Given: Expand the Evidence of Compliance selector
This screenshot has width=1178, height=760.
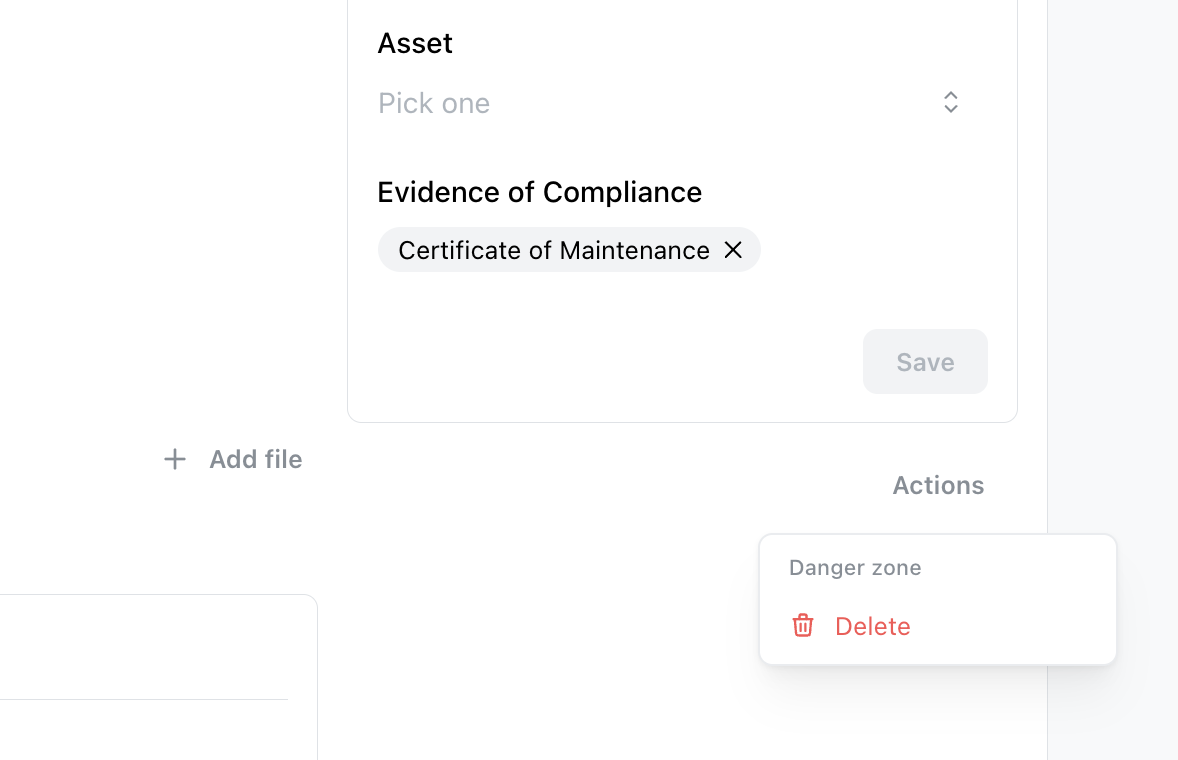Looking at the screenshot, I should tap(870, 250).
